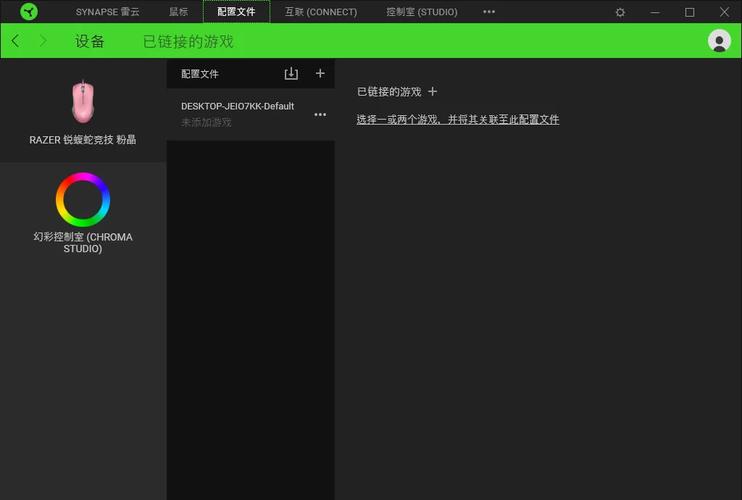The width and height of the screenshot is (742, 500).
Task: Select the 配置文件 tab
Action: 236,12
